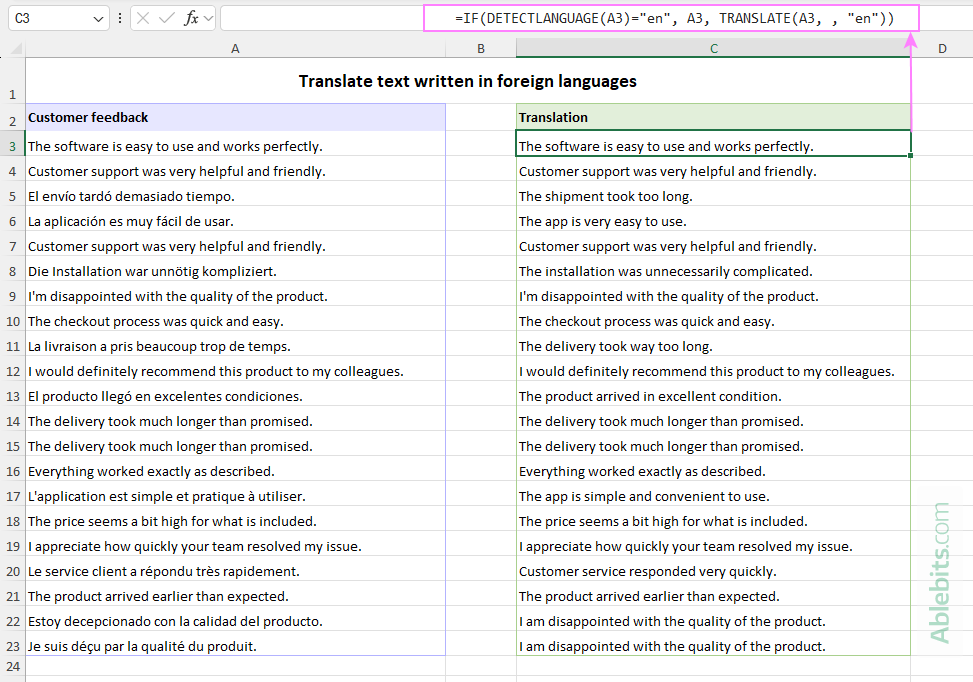
Task: Select row 24 header
Action: (12, 666)
